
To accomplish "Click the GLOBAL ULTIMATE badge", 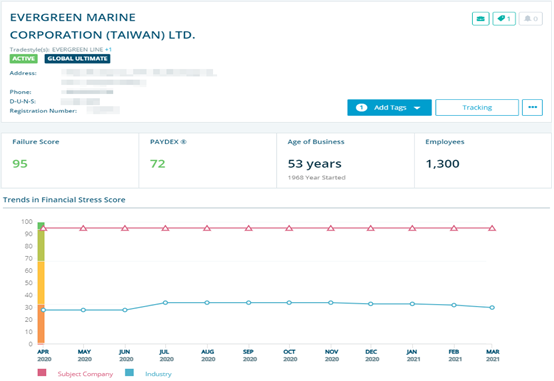I will point(77,59).
